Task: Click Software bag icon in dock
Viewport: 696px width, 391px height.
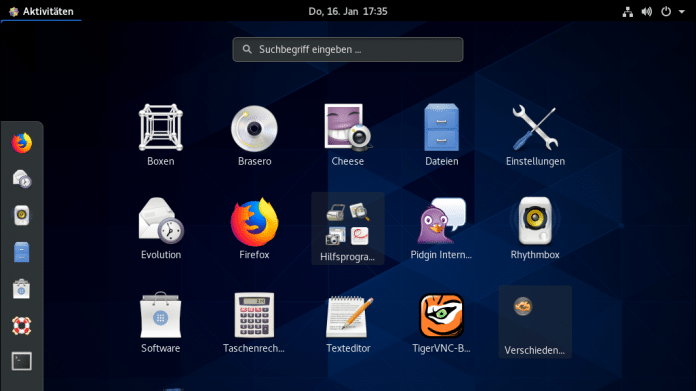Action: (22, 289)
